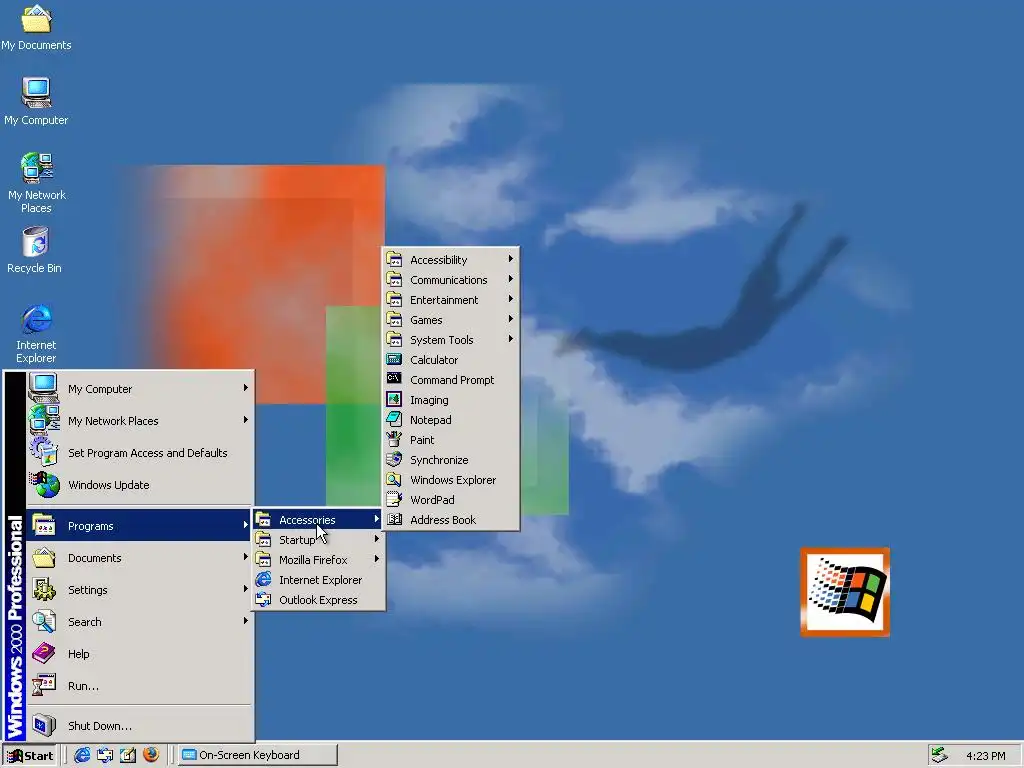Click the 4:23 PM taskbar clock
The height and width of the screenshot is (768, 1024).
(x=985, y=756)
